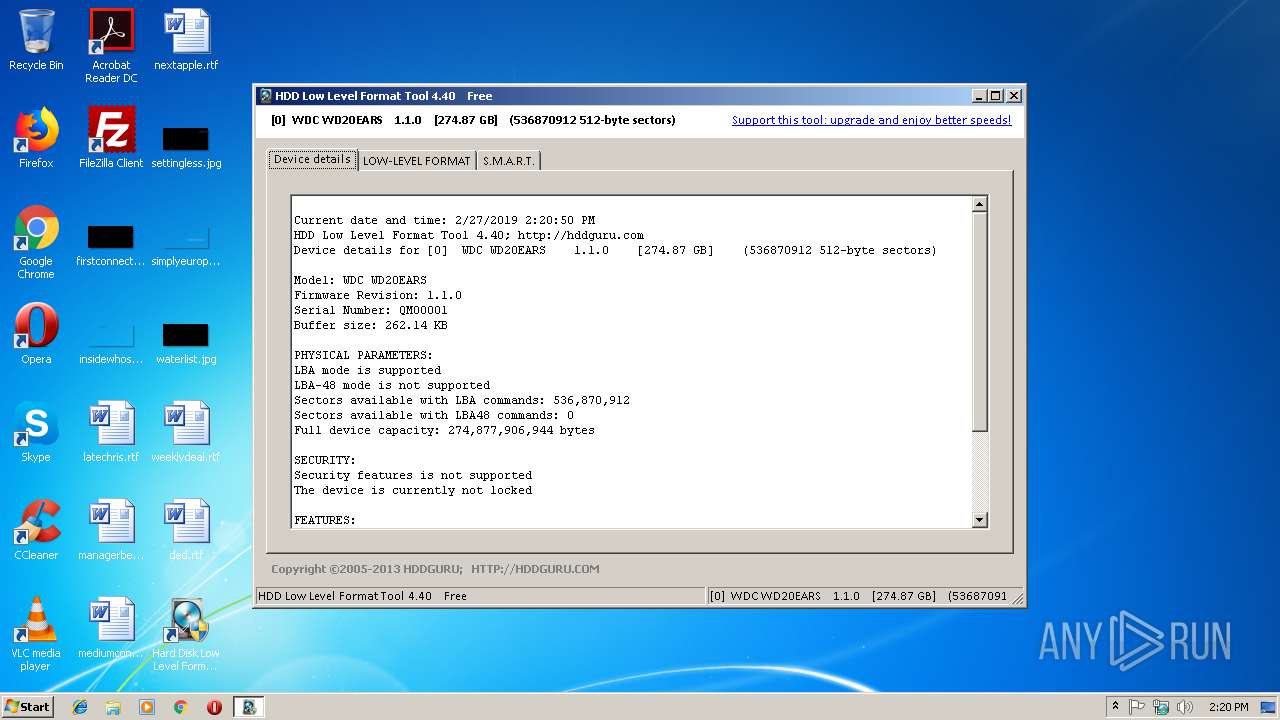This screenshot has height=720, width=1280.
Task: Select the mediumcon document icon
Action: pos(111,628)
